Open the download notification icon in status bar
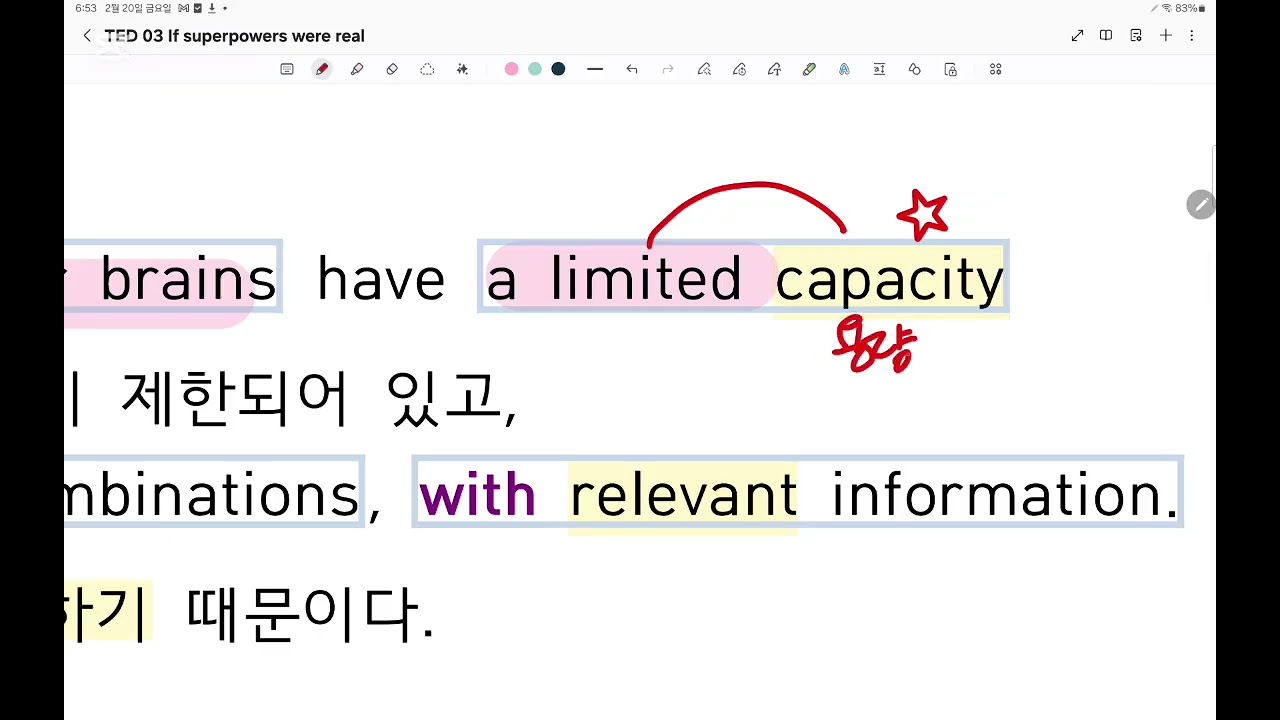 click(212, 8)
